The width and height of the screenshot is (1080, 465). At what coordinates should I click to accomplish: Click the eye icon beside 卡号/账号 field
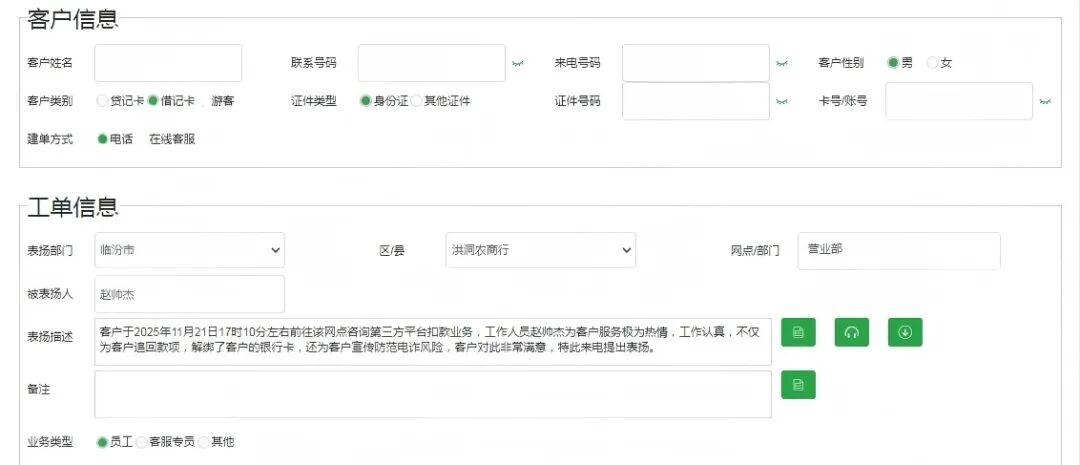(x=1045, y=102)
